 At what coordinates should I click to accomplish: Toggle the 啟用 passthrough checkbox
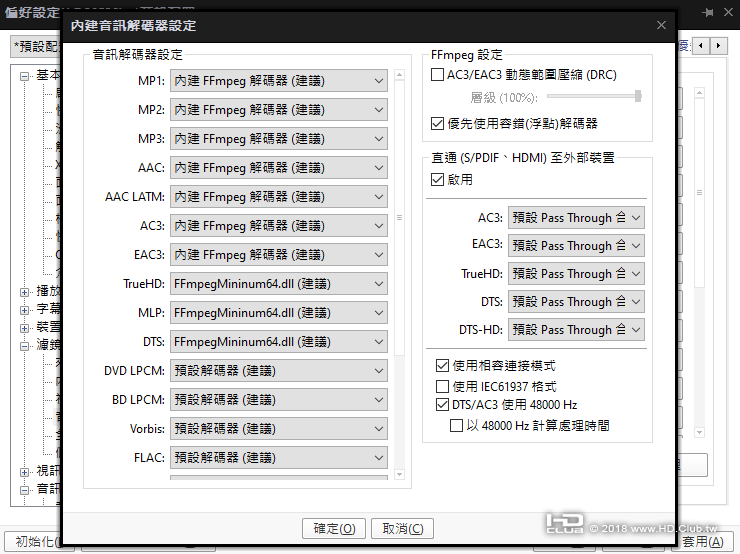tap(437, 179)
